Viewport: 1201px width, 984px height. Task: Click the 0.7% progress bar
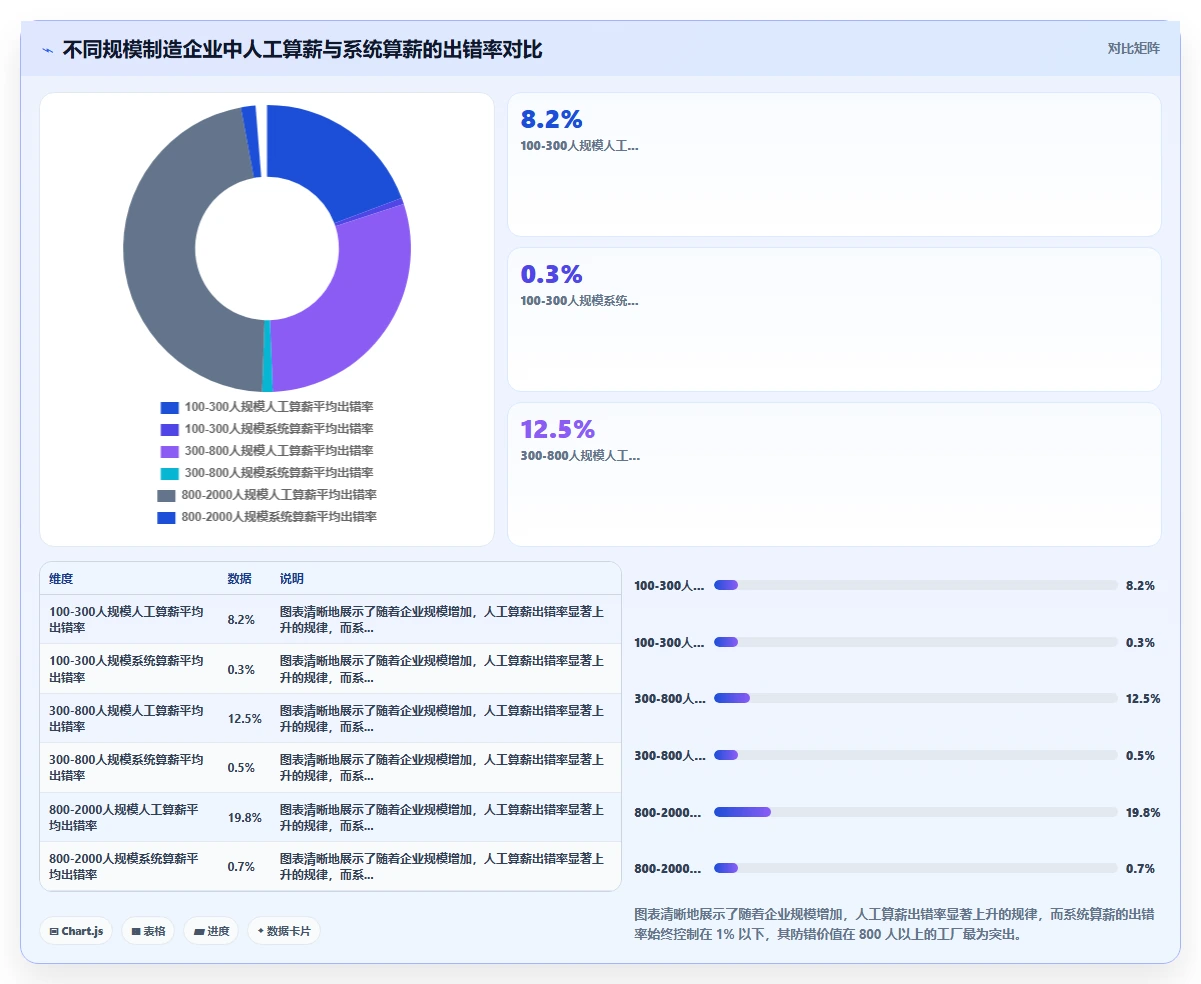click(x=915, y=868)
